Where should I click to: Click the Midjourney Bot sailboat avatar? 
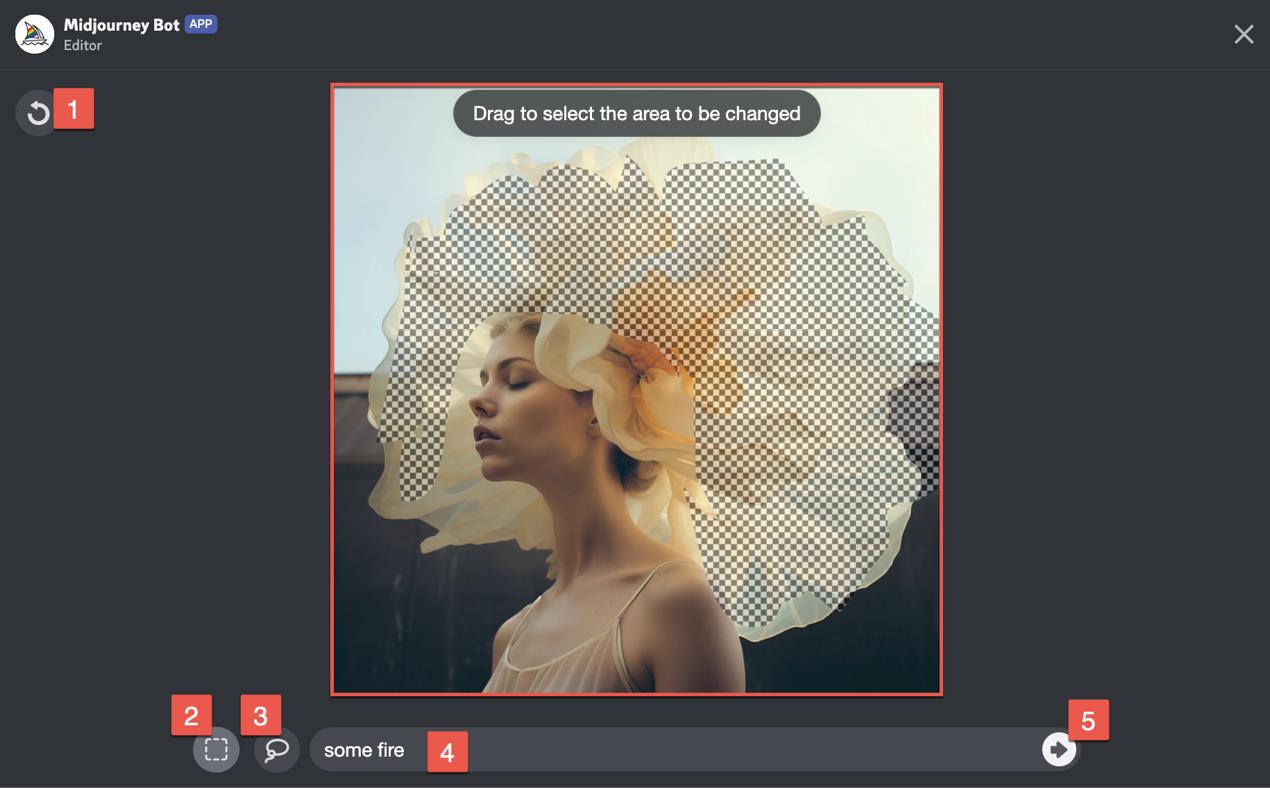(35, 35)
